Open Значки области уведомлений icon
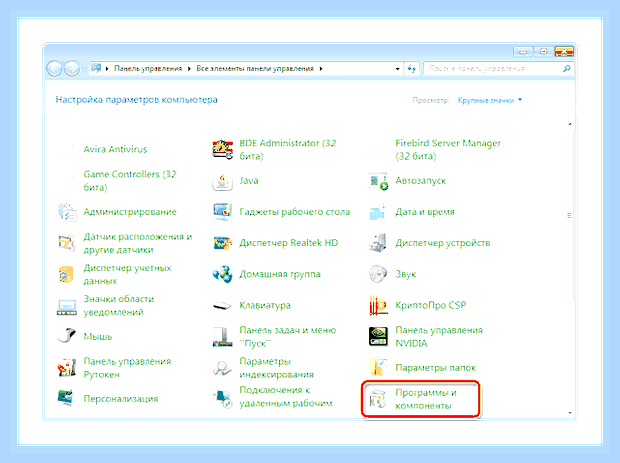Image resolution: width=620 pixels, height=463 pixels. [x=66, y=306]
